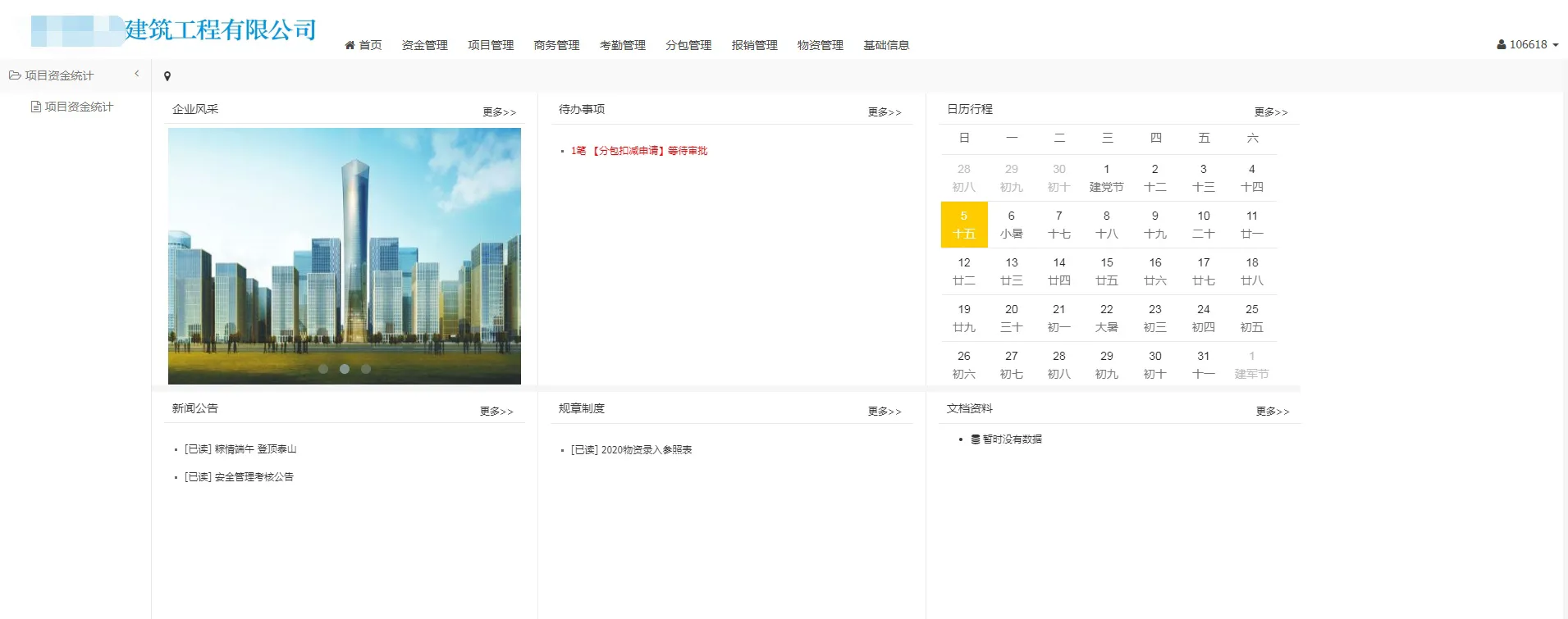Open the 分包扣减申请 pending approval item
The height and width of the screenshot is (619, 1568).
click(x=639, y=151)
